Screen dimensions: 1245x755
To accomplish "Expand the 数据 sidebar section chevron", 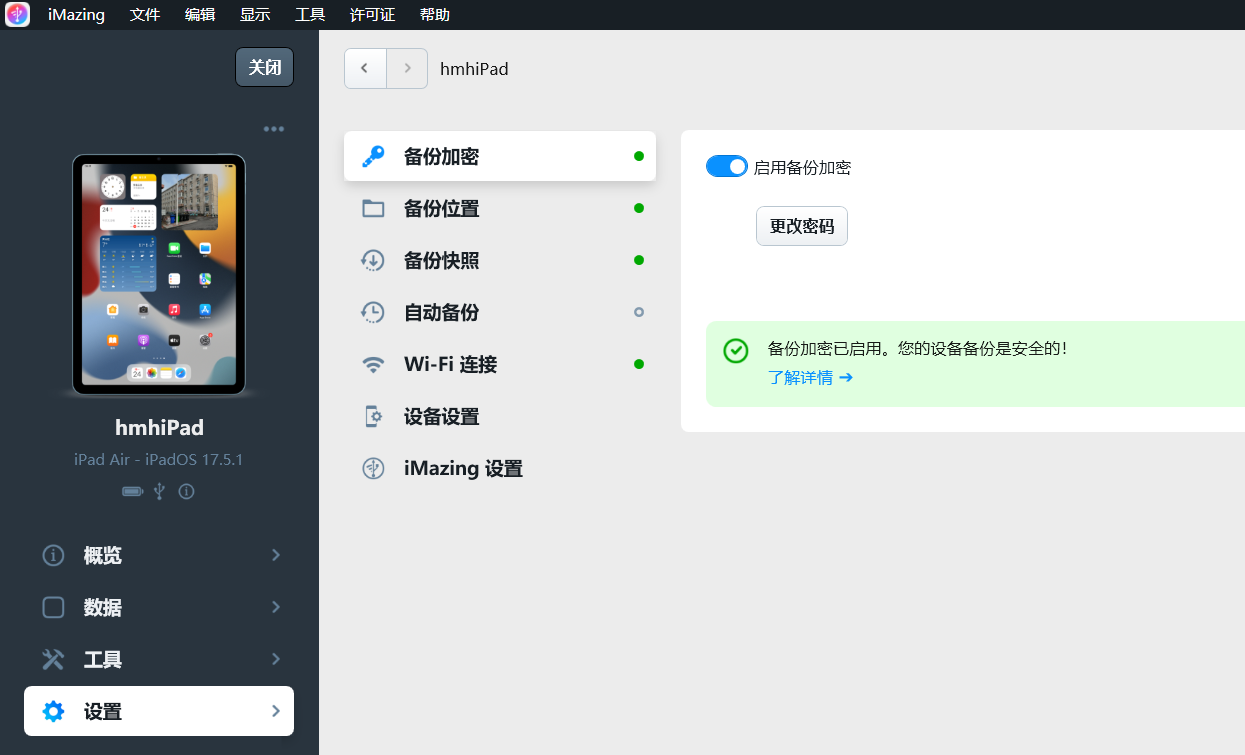I will pyautogui.click(x=276, y=607).
